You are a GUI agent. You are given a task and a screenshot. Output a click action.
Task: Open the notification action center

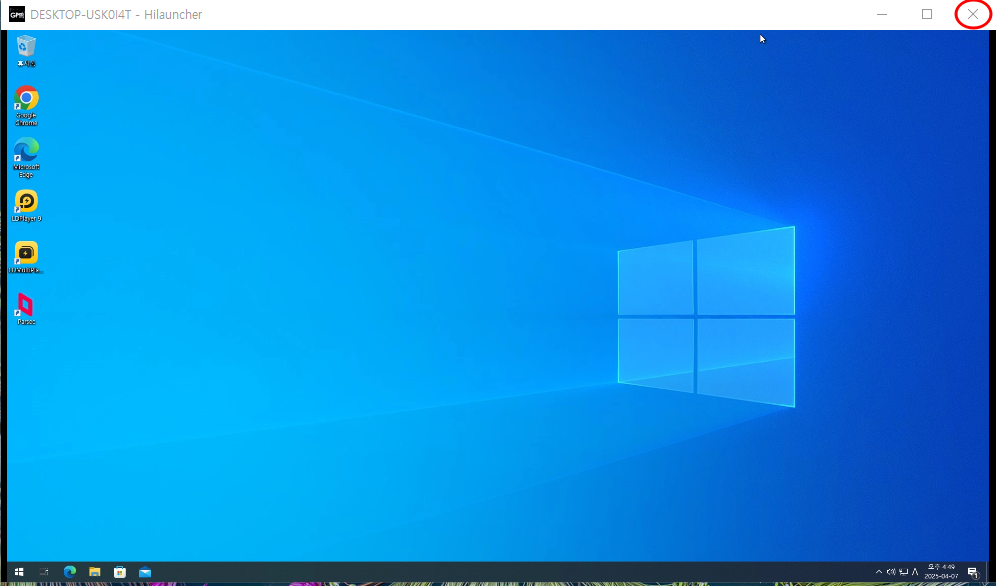coord(973,573)
